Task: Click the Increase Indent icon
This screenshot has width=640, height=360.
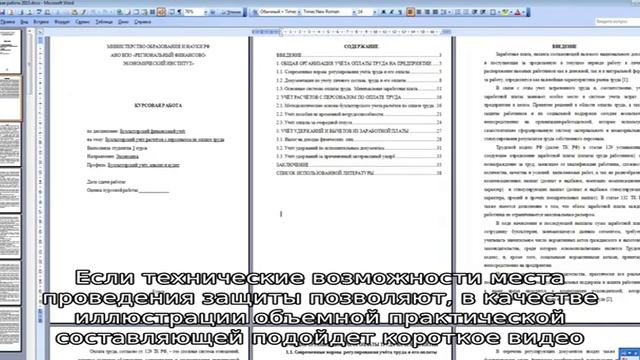Action: pyautogui.click(x=483, y=12)
